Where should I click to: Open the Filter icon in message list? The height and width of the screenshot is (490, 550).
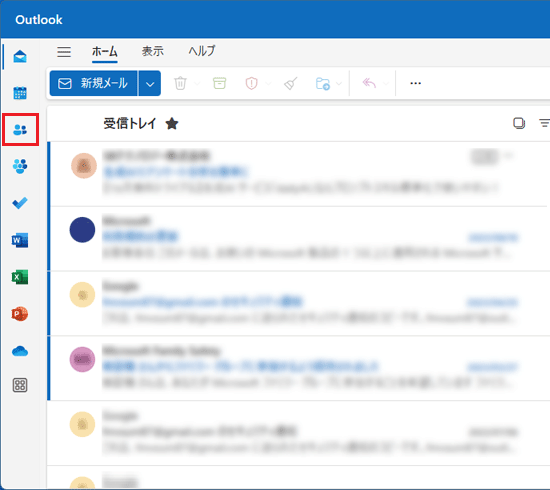tap(544, 123)
